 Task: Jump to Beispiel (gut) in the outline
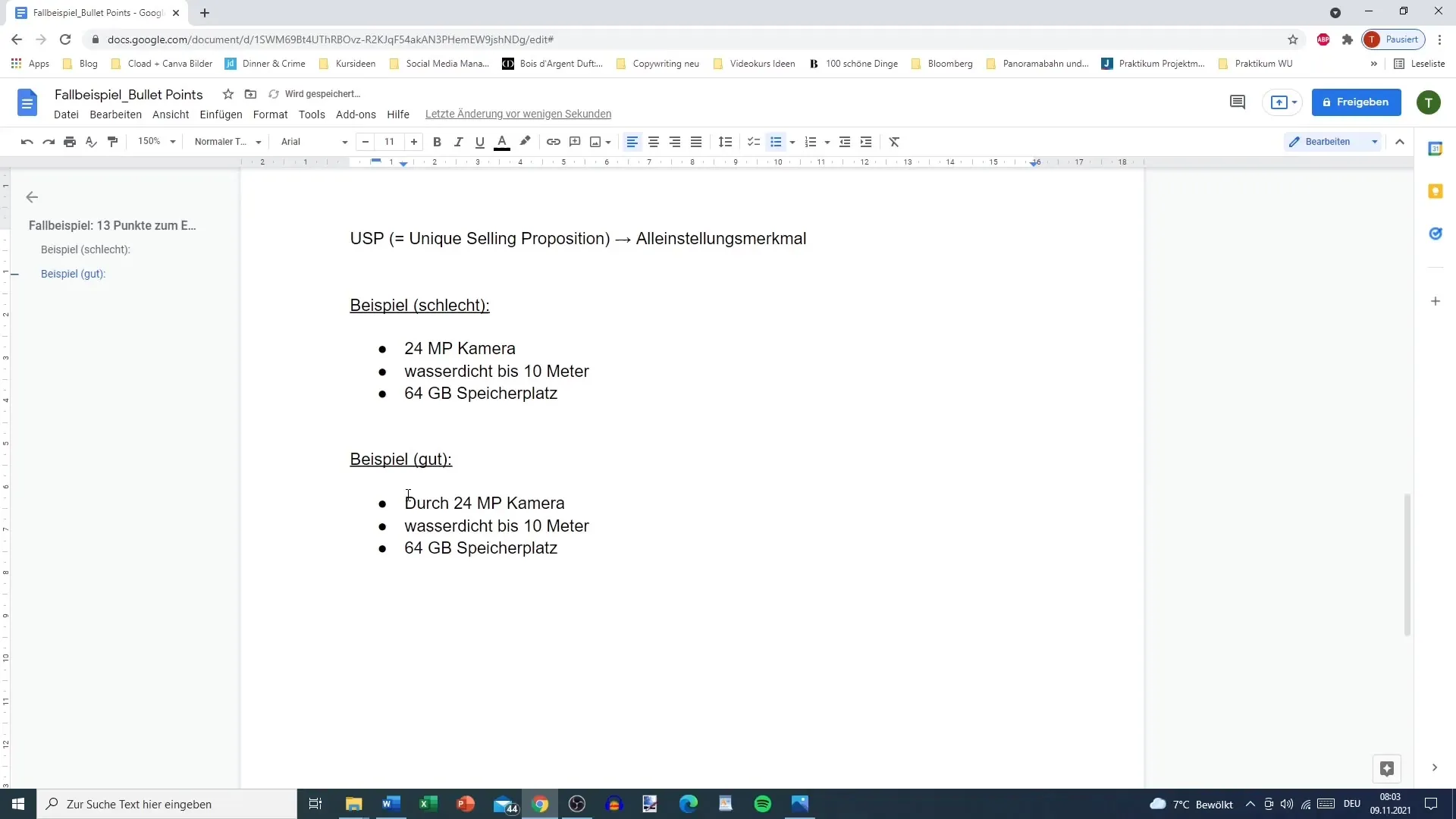(x=74, y=274)
